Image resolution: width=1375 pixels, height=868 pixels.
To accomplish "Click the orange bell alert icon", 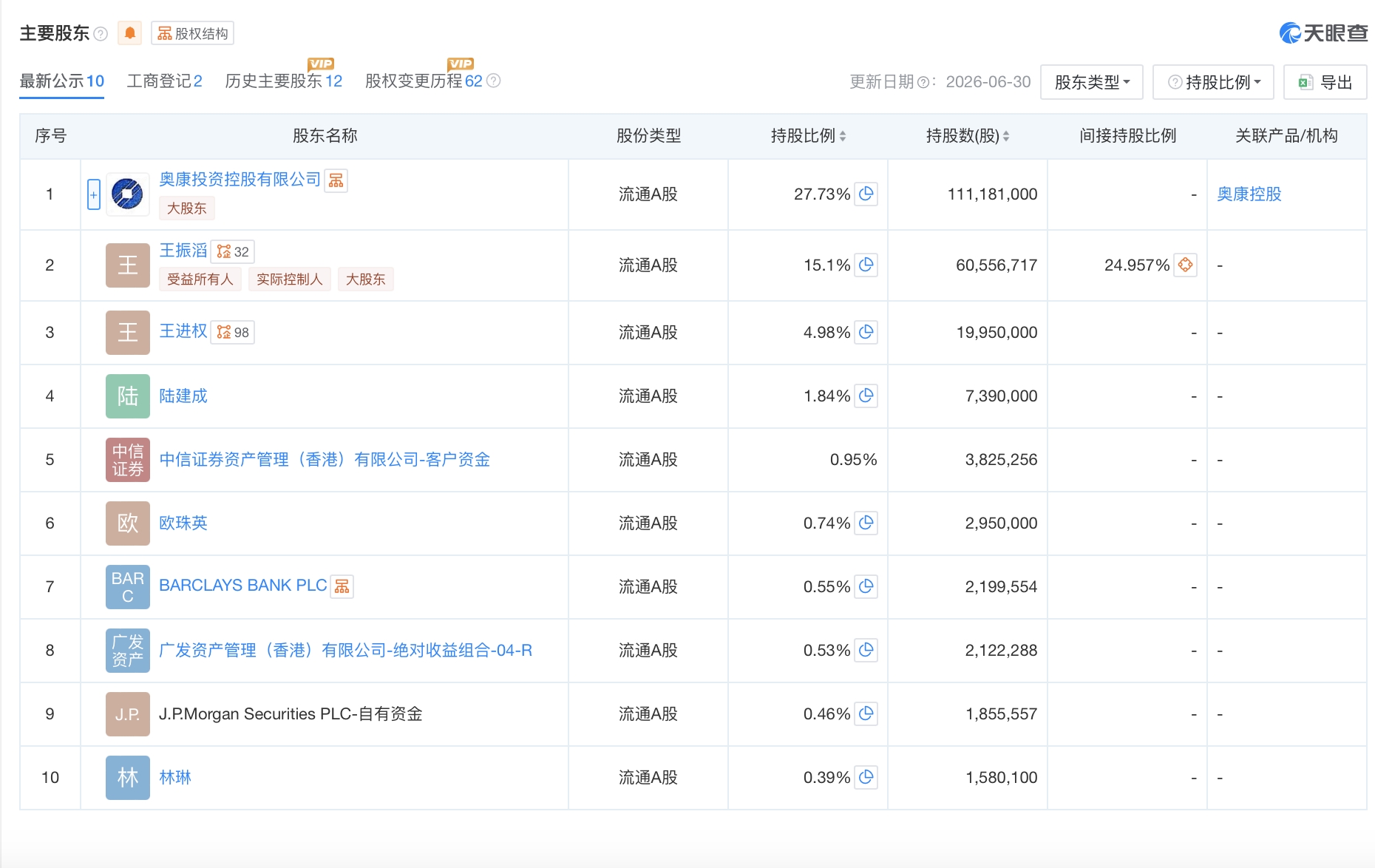I will pos(130,33).
